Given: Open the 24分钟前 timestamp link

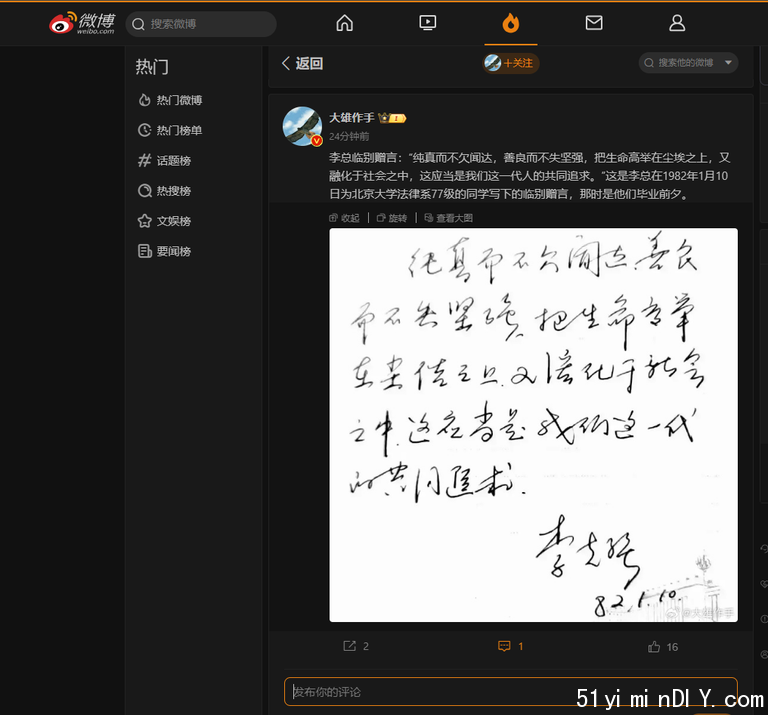Looking at the screenshot, I should click(x=349, y=137).
